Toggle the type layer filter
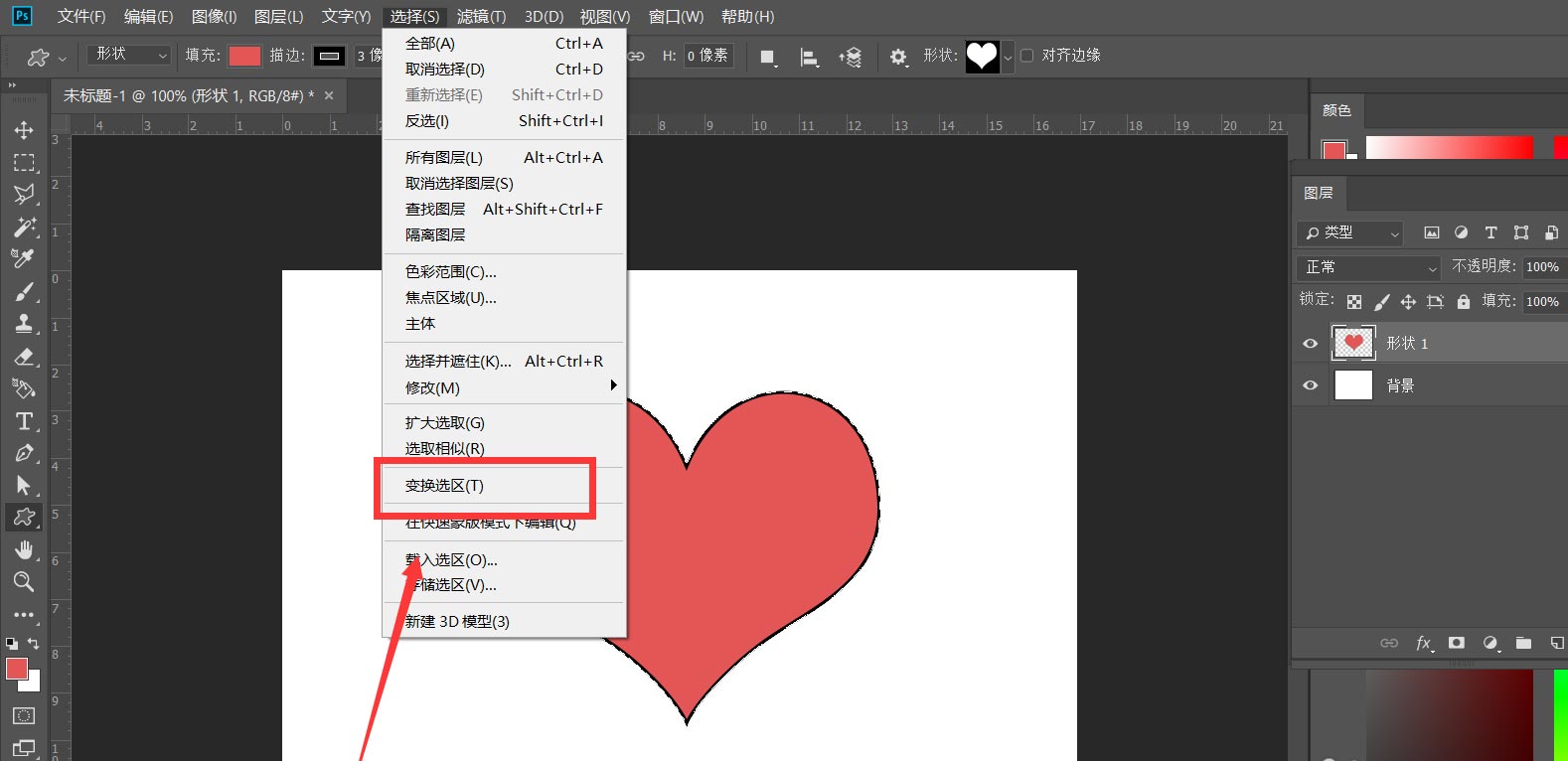Viewport: 1568px width, 761px height. [1490, 232]
